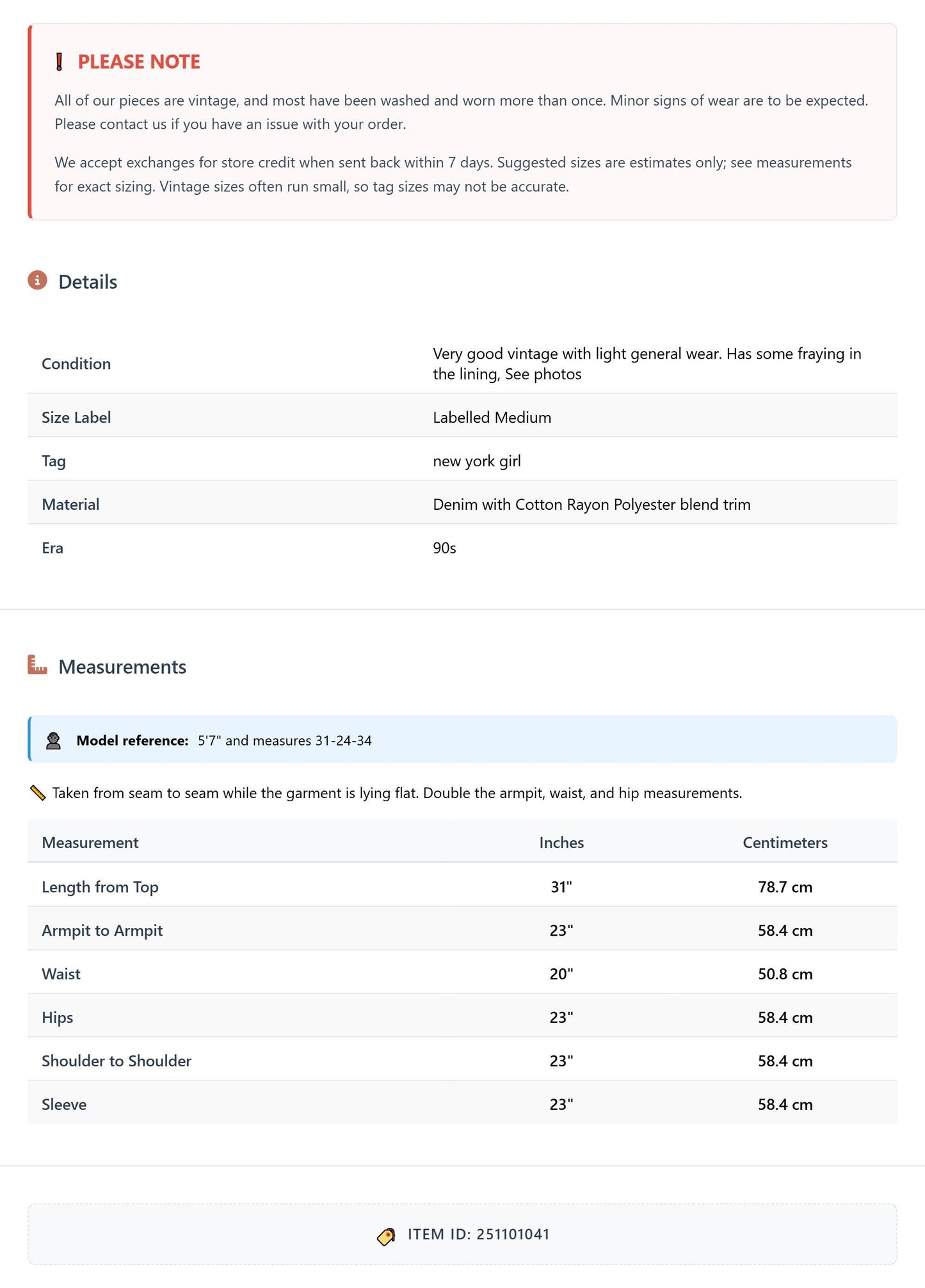Viewport: 925px width, 1288px height.
Task: Select the Condition row label
Action: (76, 364)
